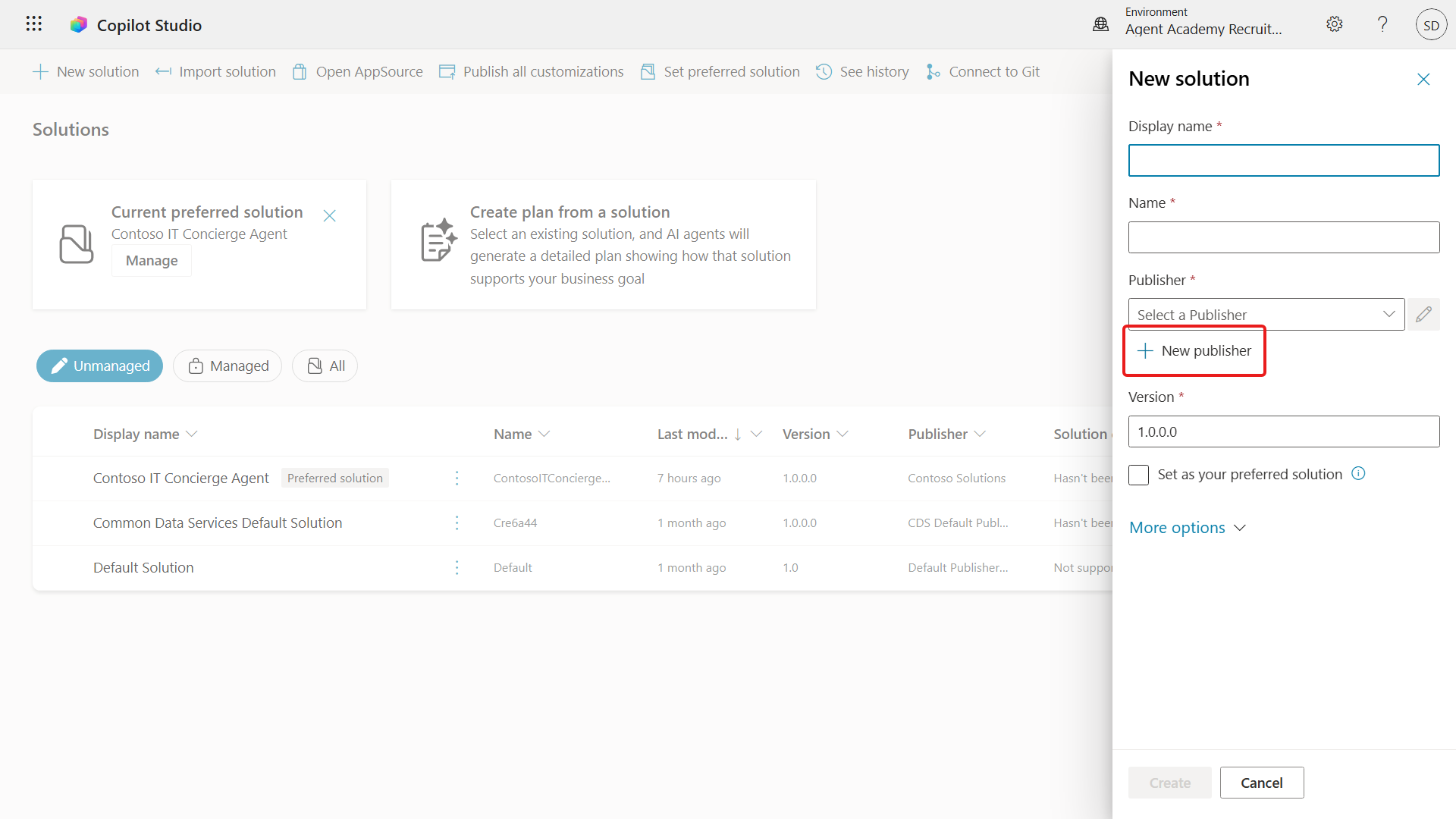
Task: Select the All filter tab
Action: 325,366
